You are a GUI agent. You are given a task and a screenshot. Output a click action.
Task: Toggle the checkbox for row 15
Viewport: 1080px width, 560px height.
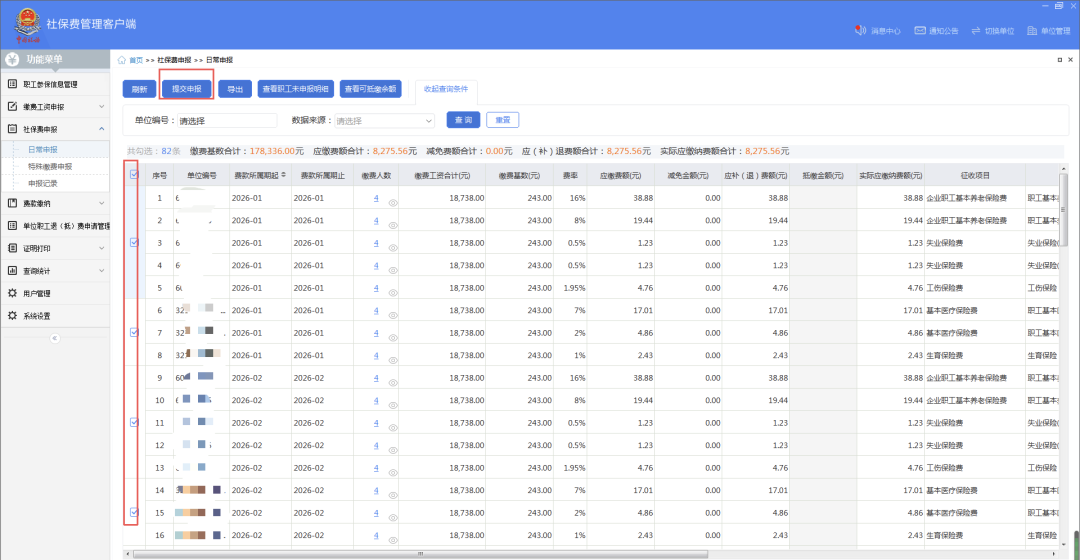[134, 512]
